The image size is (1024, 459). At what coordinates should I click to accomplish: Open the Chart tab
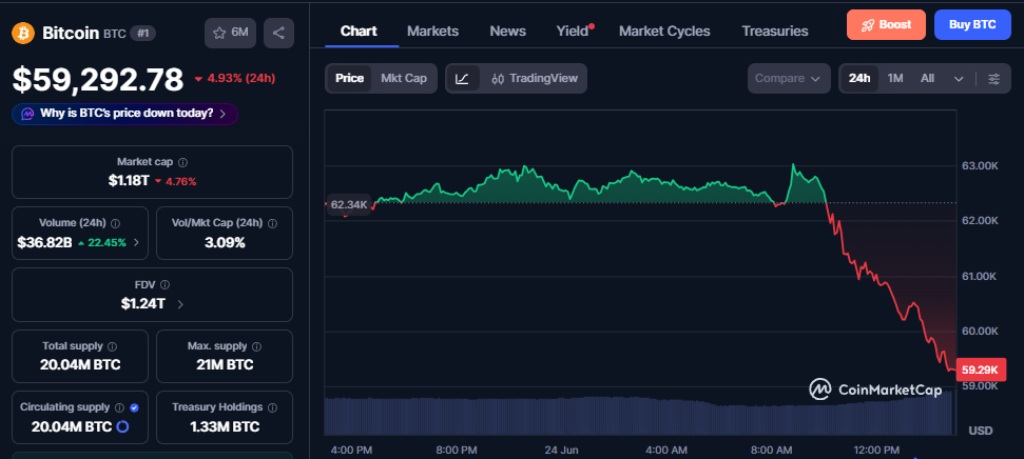[359, 31]
